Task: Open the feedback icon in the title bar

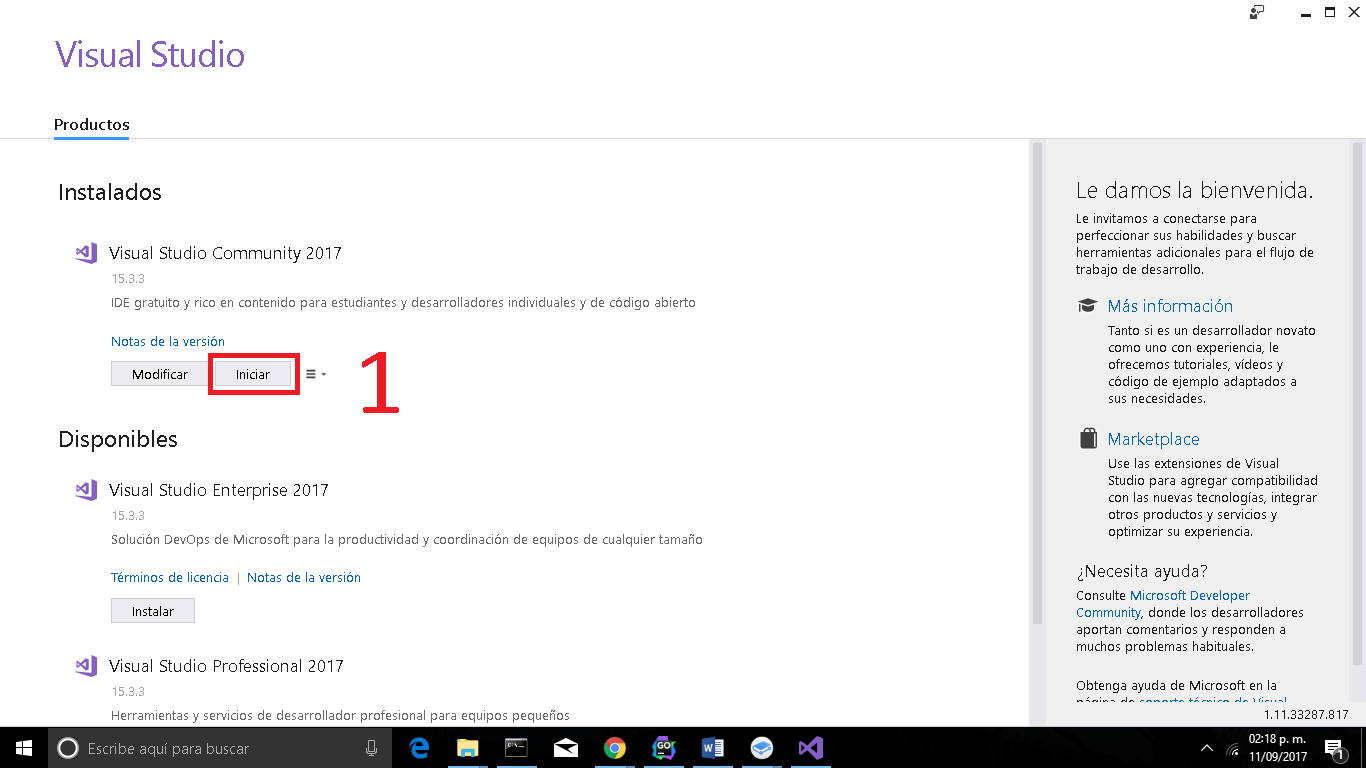Action: 1257,12
